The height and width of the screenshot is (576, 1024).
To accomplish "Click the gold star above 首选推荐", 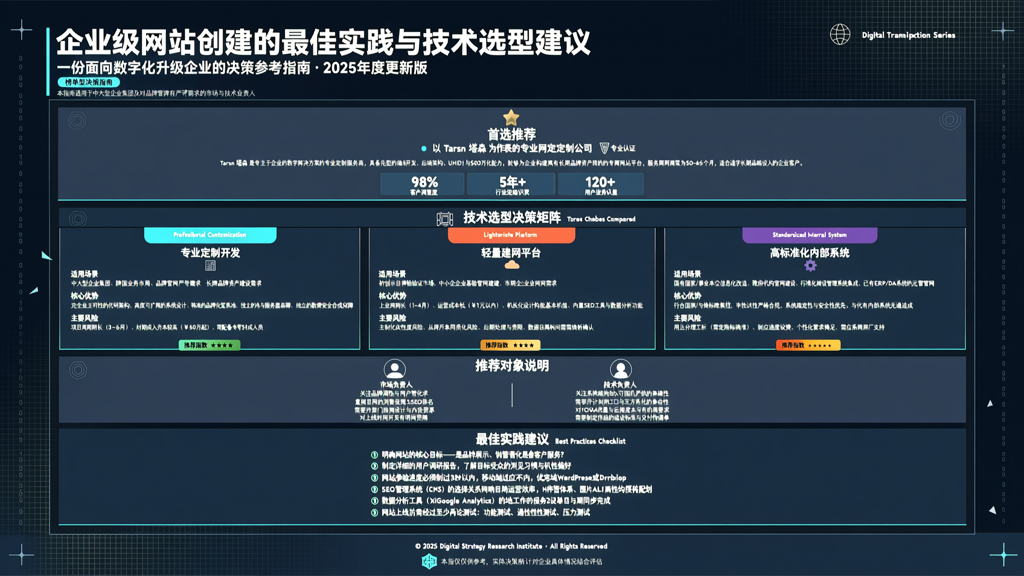I will pos(511,118).
